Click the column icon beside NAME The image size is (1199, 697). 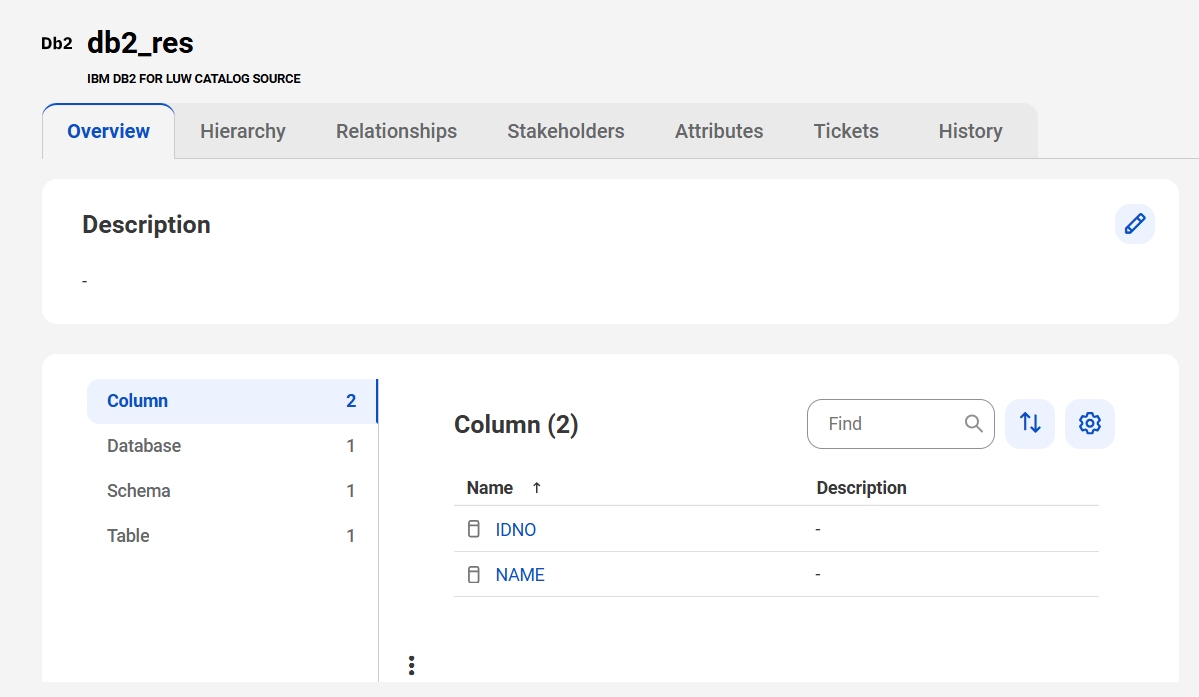pos(474,575)
